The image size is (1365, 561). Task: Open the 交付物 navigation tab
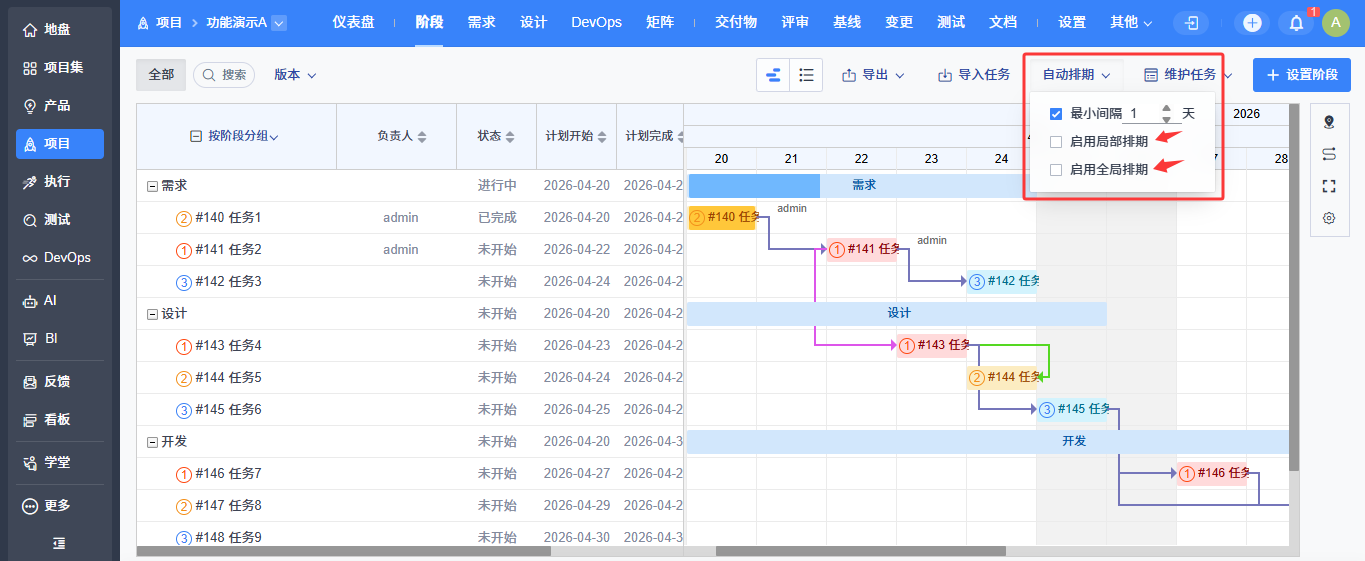pyautogui.click(x=736, y=22)
